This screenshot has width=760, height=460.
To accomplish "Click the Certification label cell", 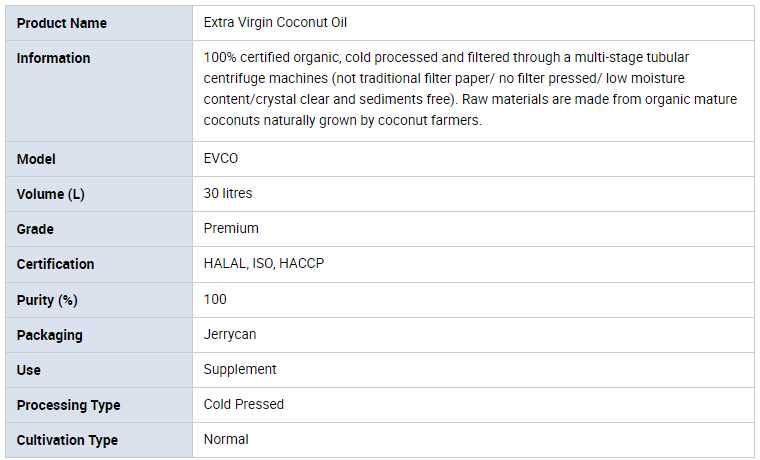I will (56, 264).
